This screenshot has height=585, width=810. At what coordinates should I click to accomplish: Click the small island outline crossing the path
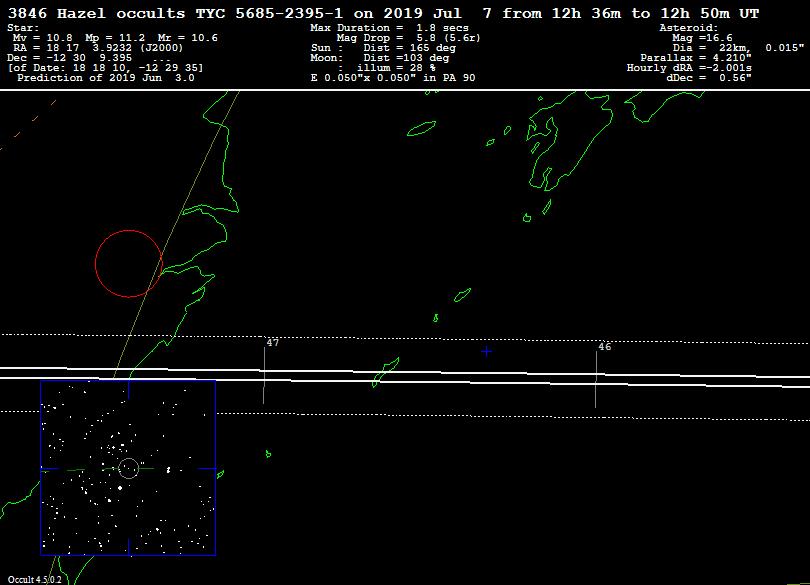[x=385, y=372]
